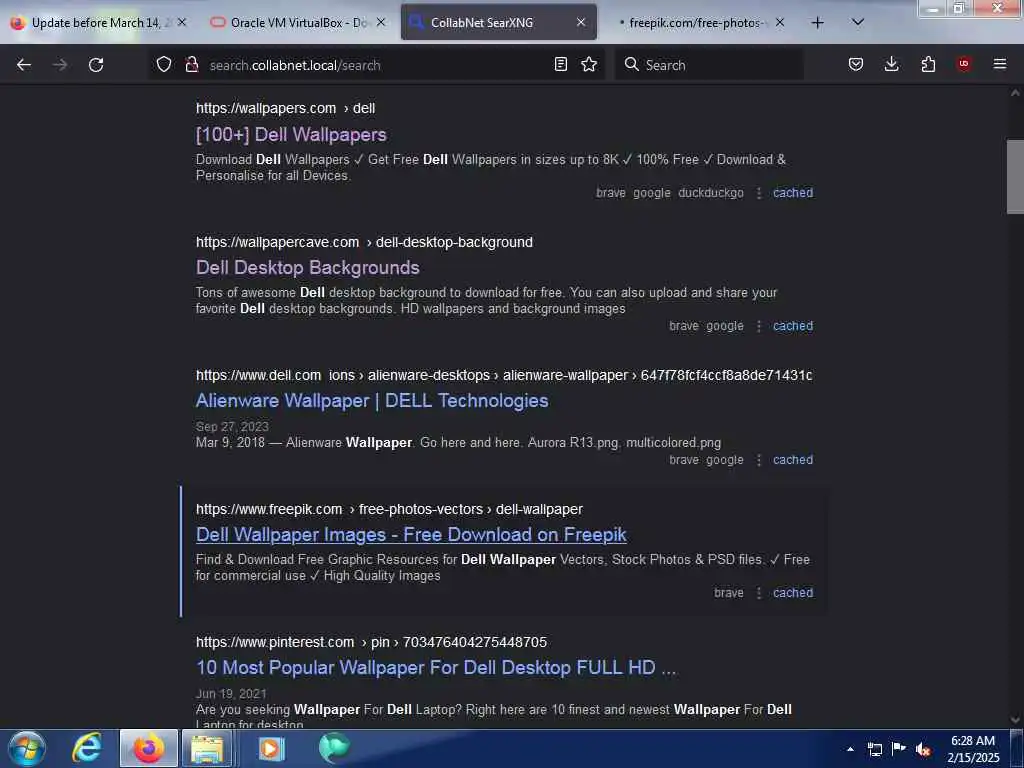
Task: List all tabs with the chevron
Action: pyautogui.click(x=858, y=22)
